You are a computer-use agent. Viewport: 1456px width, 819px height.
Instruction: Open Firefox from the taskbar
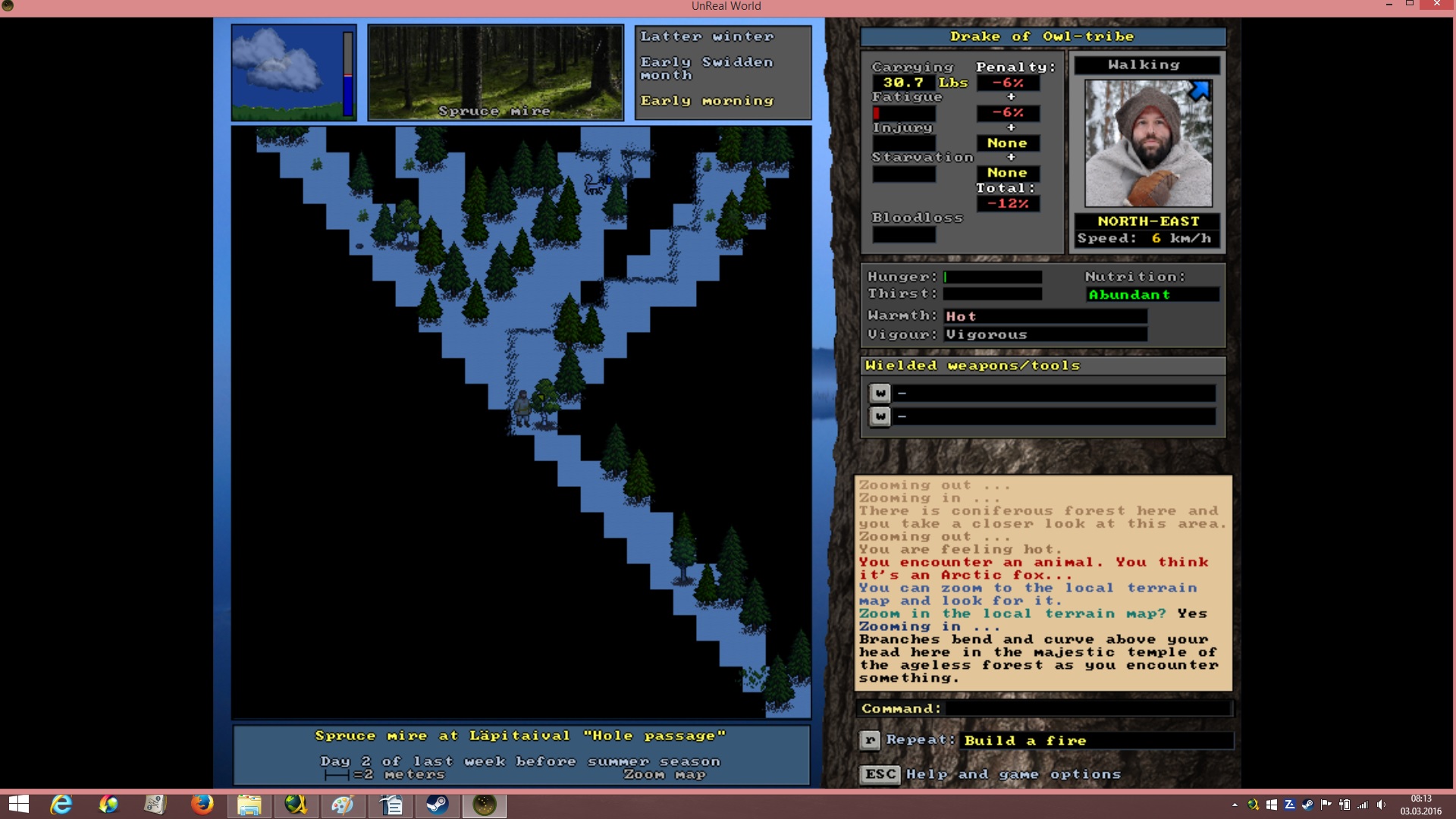pyautogui.click(x=202, y=804)
